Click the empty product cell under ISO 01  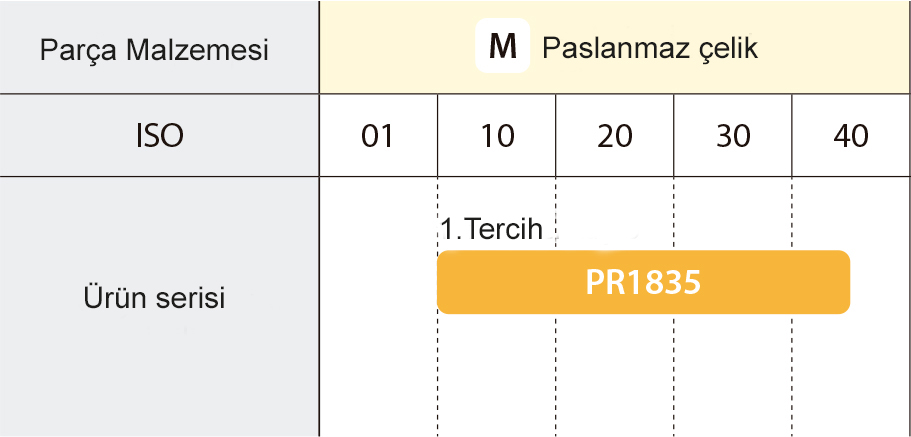click(378, 300)
